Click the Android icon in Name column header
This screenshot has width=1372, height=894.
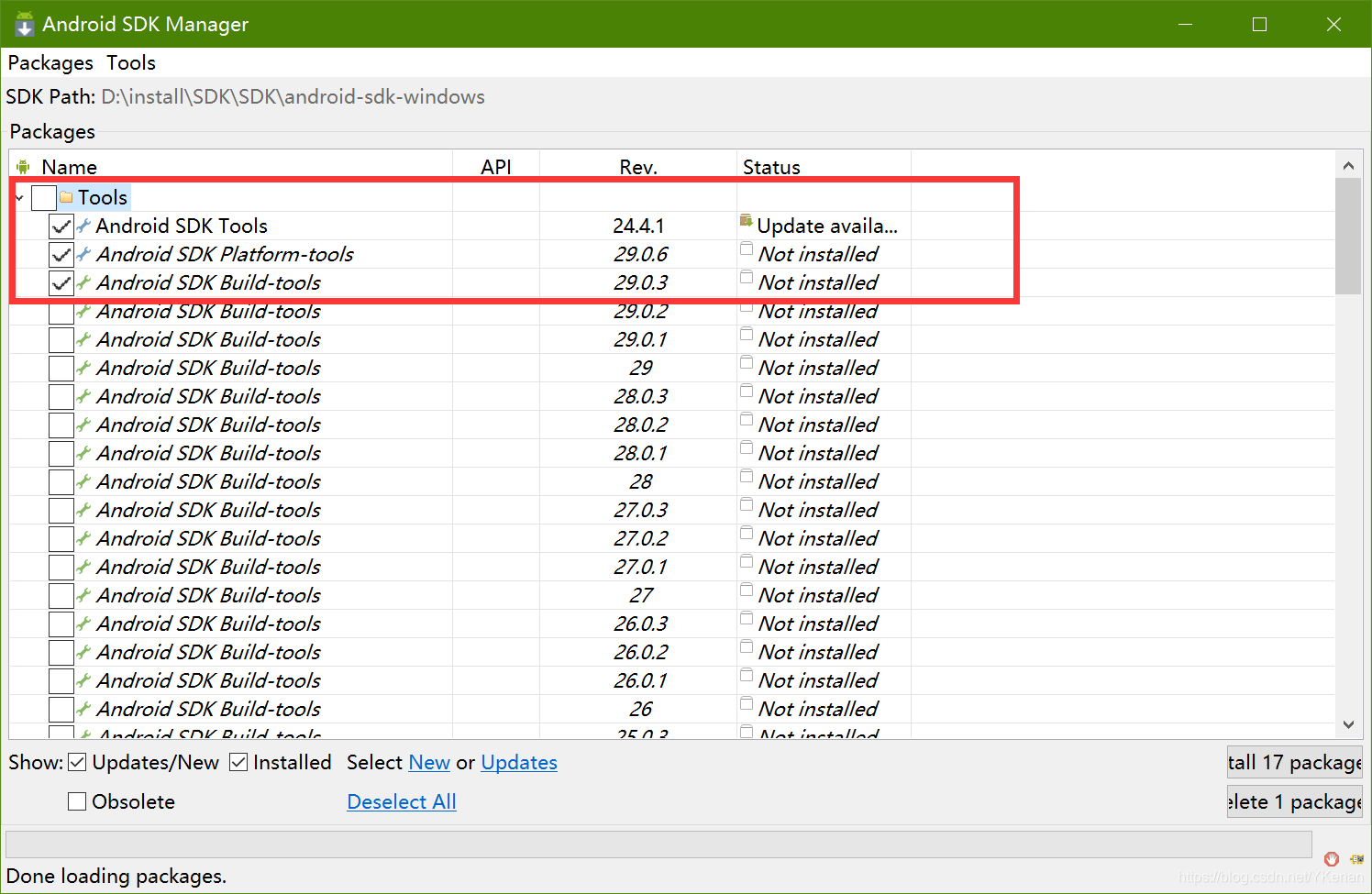(x=23, y=167)
